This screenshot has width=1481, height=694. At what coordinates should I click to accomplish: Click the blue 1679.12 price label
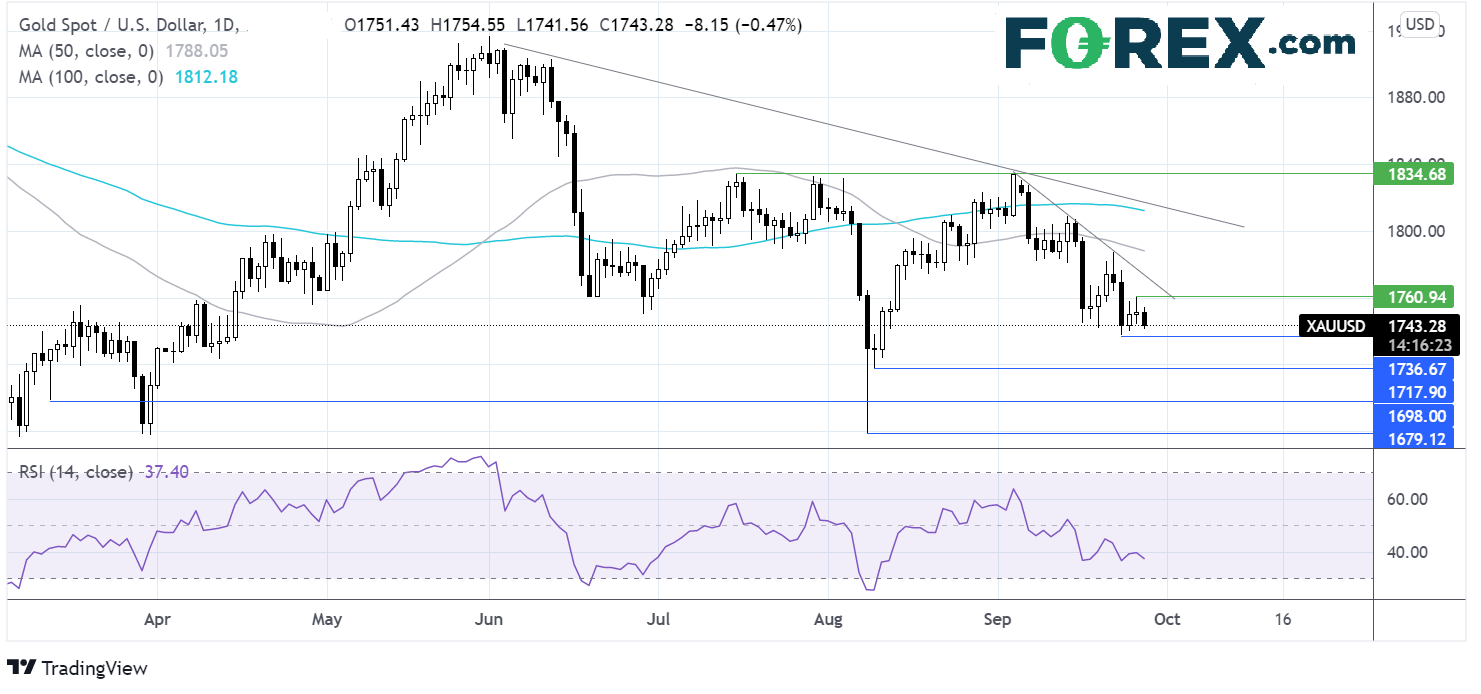tap(1415, 439)
